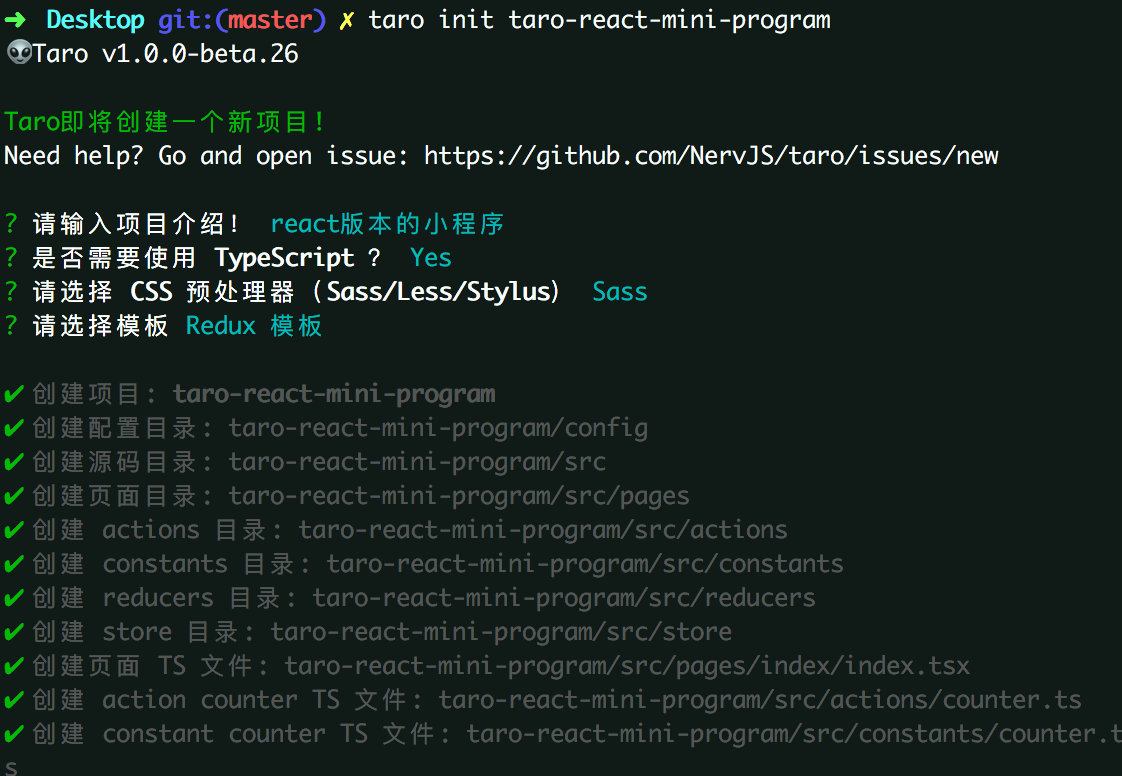The height and width of the screenshot is (776, 1122).
Task: Click the checkmark beside 创建项目 line
Action: [14, 394]
